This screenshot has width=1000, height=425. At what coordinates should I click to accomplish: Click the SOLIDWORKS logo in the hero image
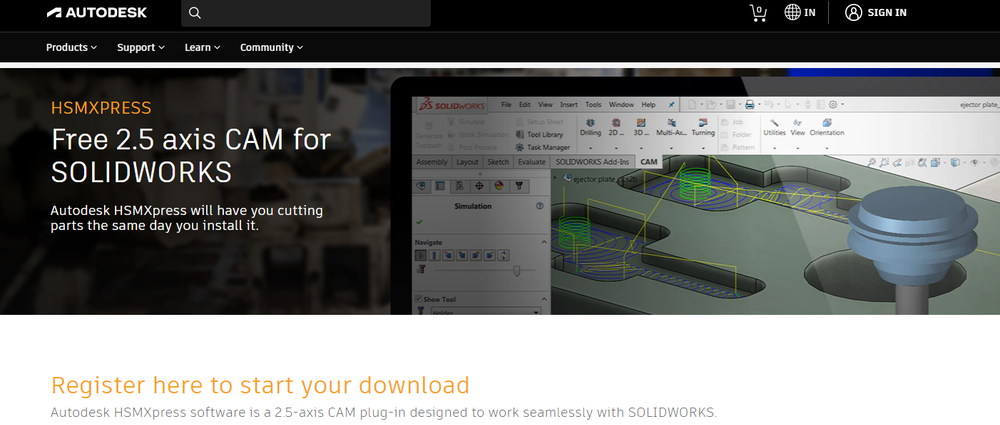tap(453, 105)
